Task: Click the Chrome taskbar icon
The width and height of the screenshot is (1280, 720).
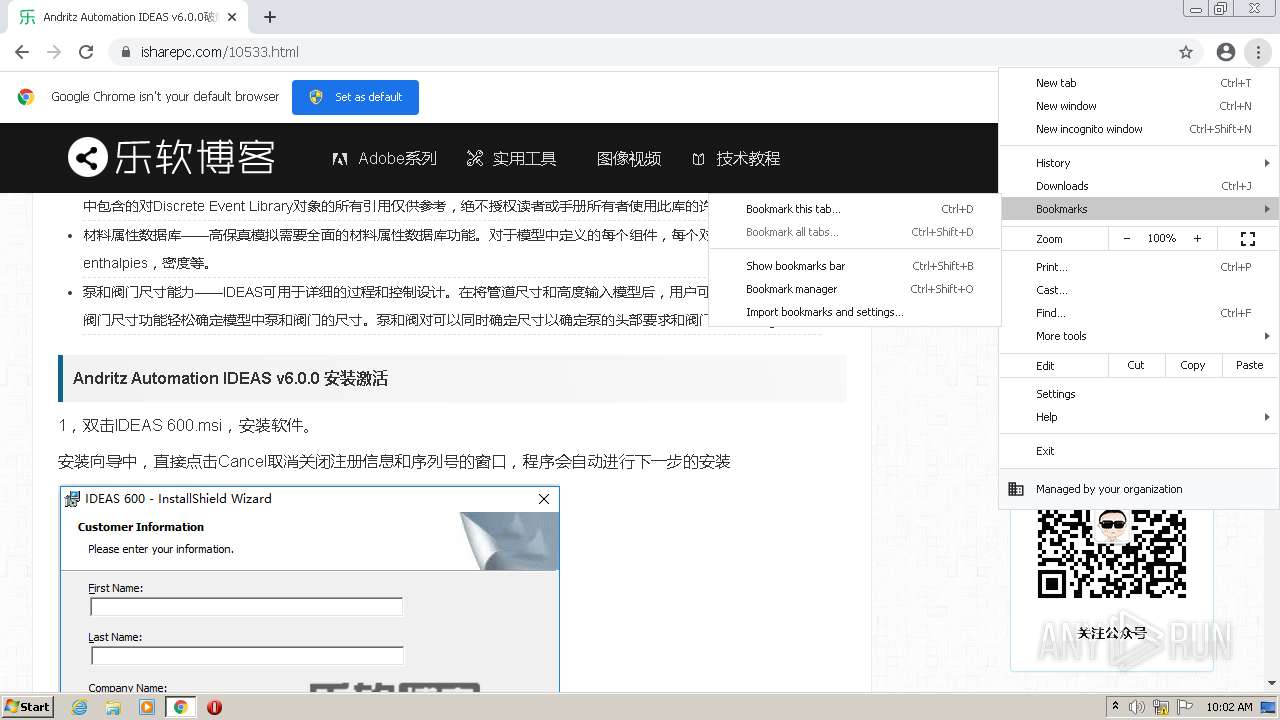Action: pyautogui.click(x=180, y=707)
